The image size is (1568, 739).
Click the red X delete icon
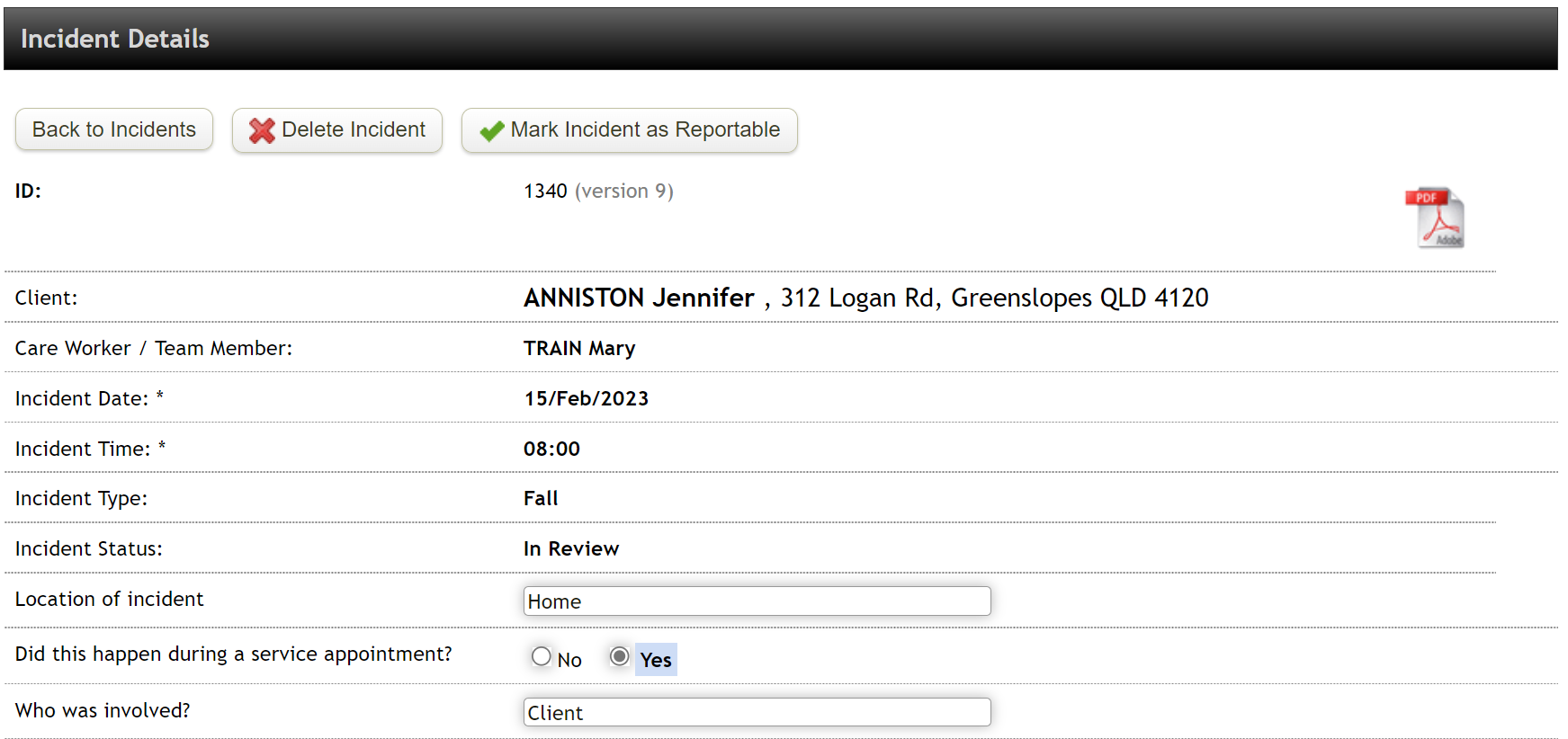coord(260,129)
